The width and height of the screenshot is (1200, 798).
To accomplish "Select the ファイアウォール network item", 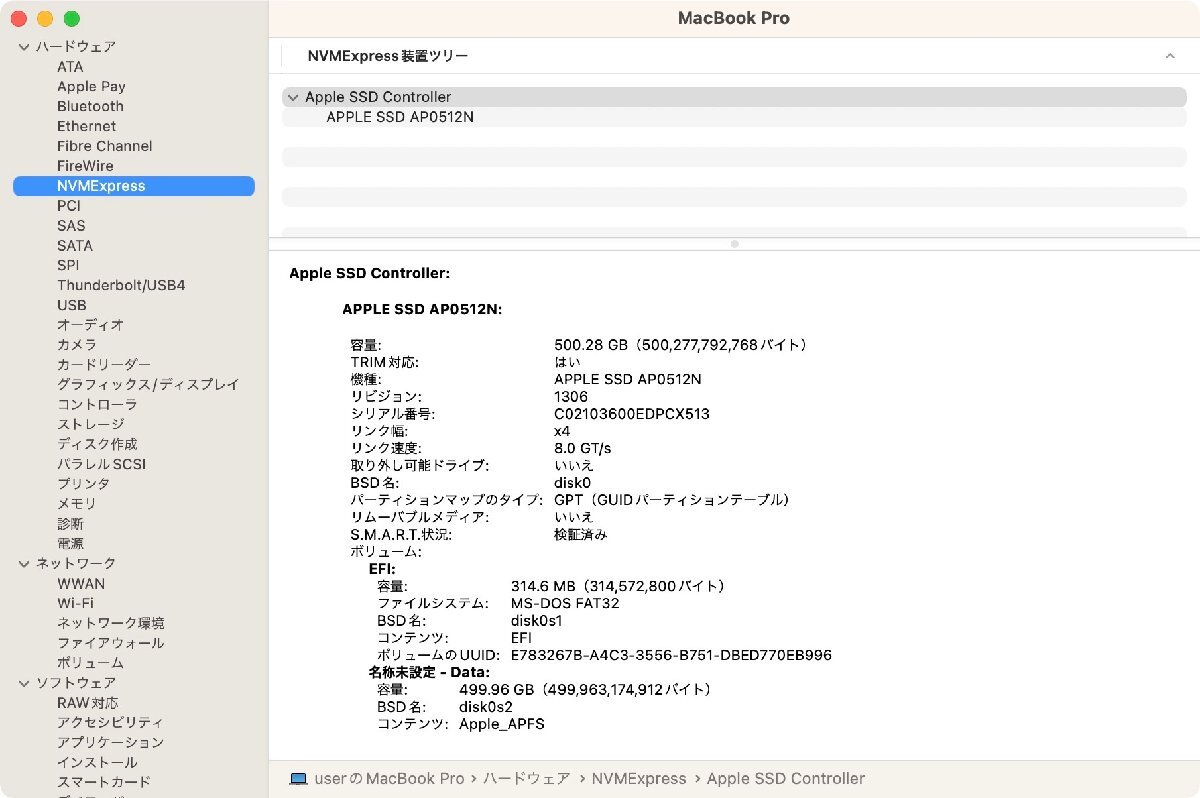I will 110,643.
